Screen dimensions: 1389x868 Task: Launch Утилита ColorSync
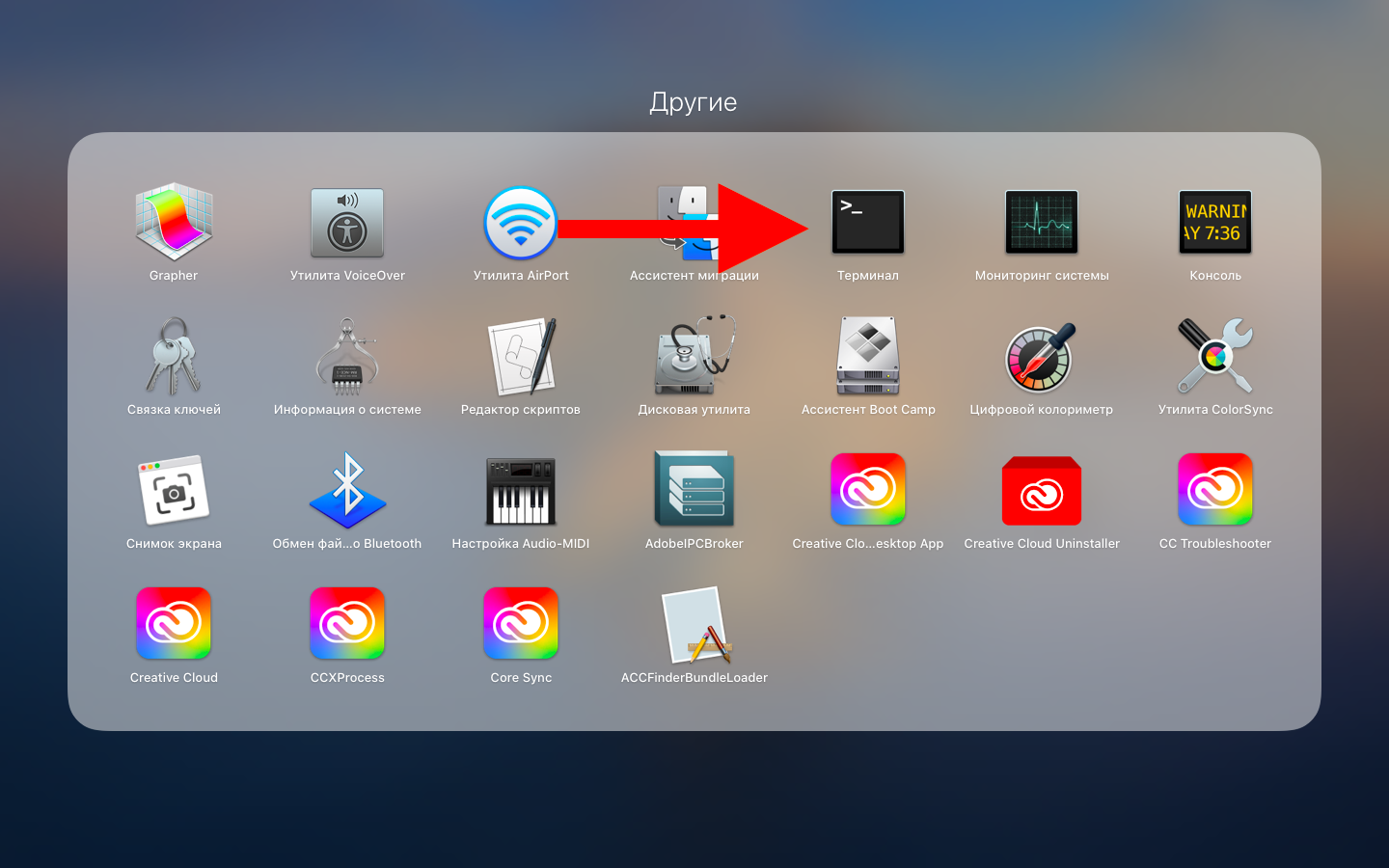click(x=1215, y=356)
